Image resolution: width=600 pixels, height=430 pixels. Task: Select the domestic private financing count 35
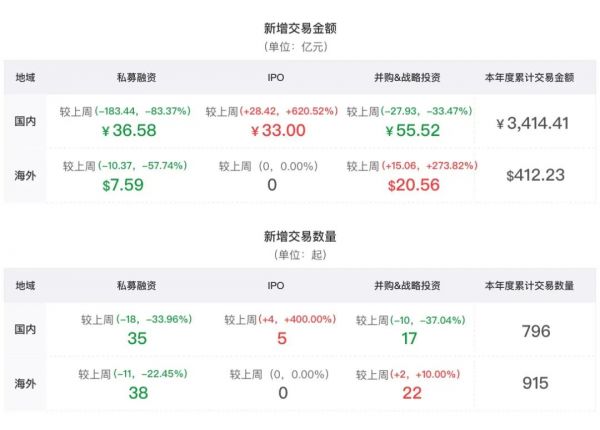coord(137,339)
